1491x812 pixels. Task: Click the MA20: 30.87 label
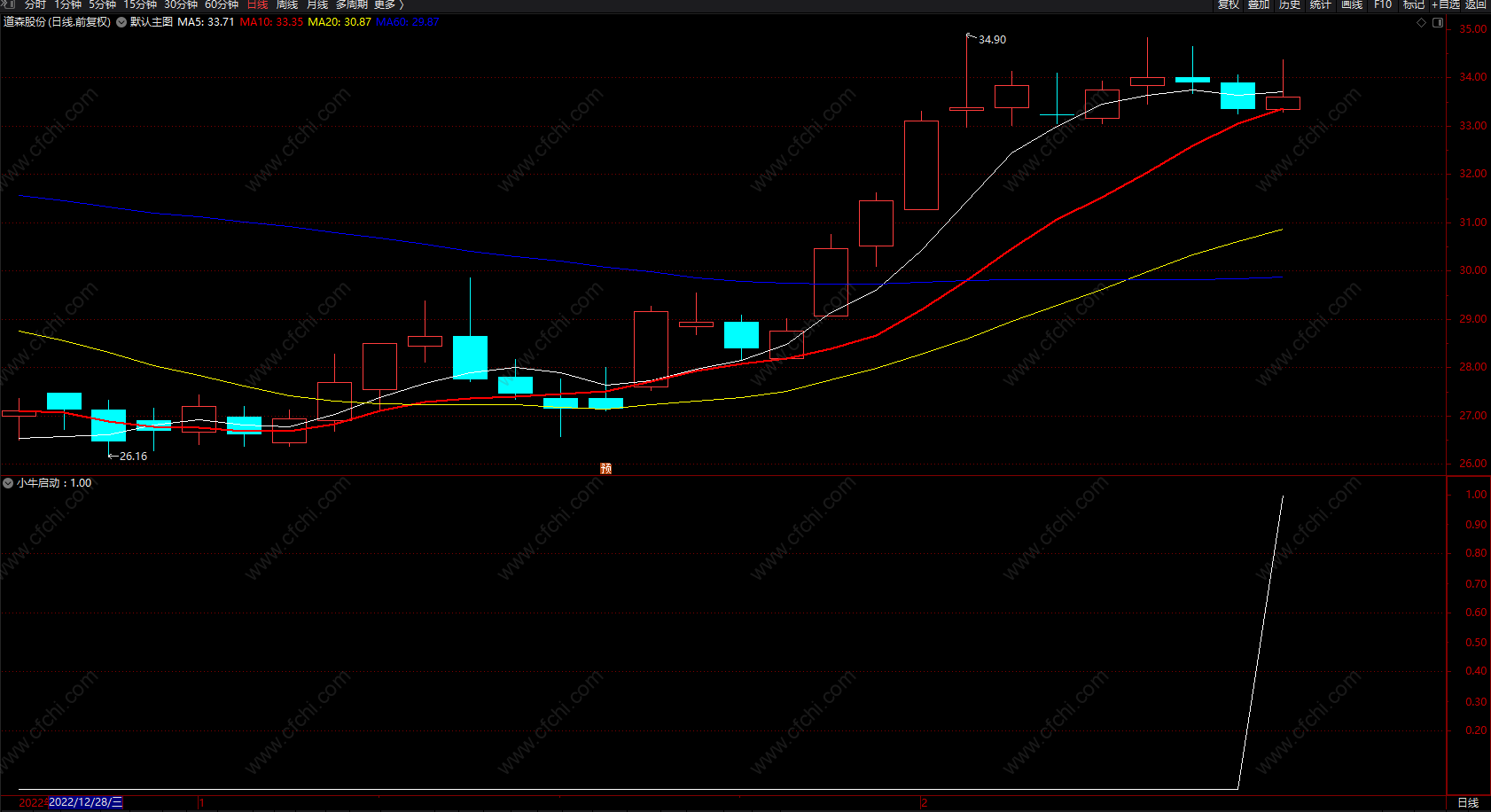click(340, 22)
